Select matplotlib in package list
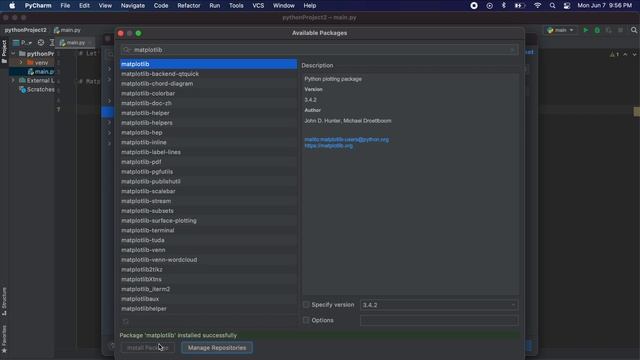 209,64
